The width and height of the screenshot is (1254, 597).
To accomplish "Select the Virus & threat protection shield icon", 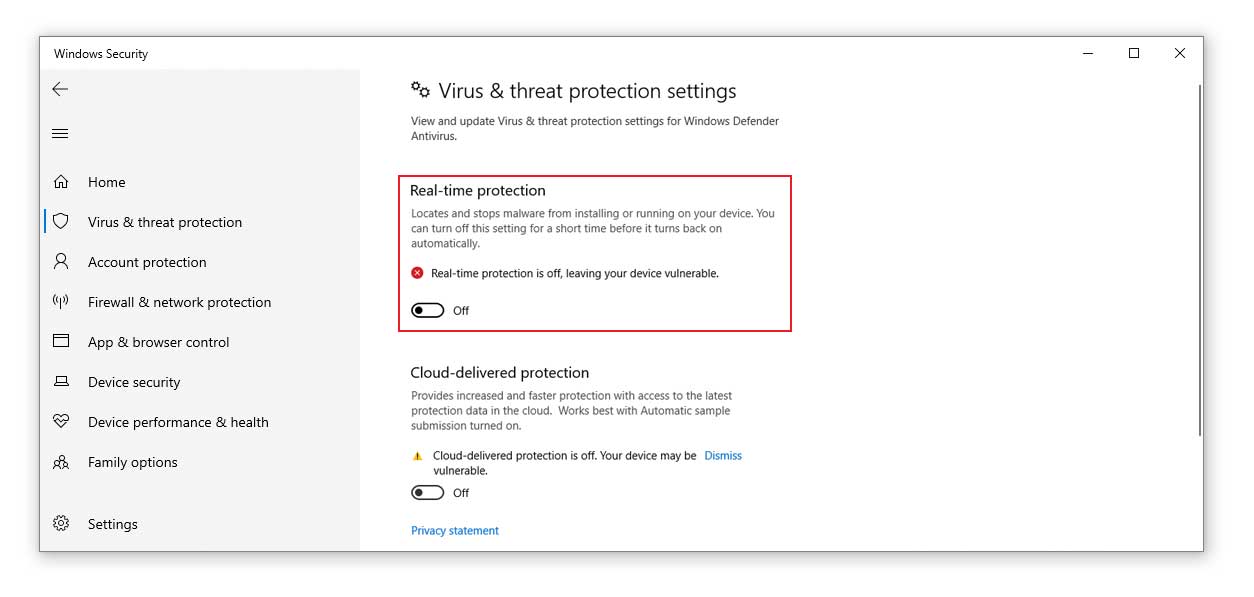I will 61,222.
